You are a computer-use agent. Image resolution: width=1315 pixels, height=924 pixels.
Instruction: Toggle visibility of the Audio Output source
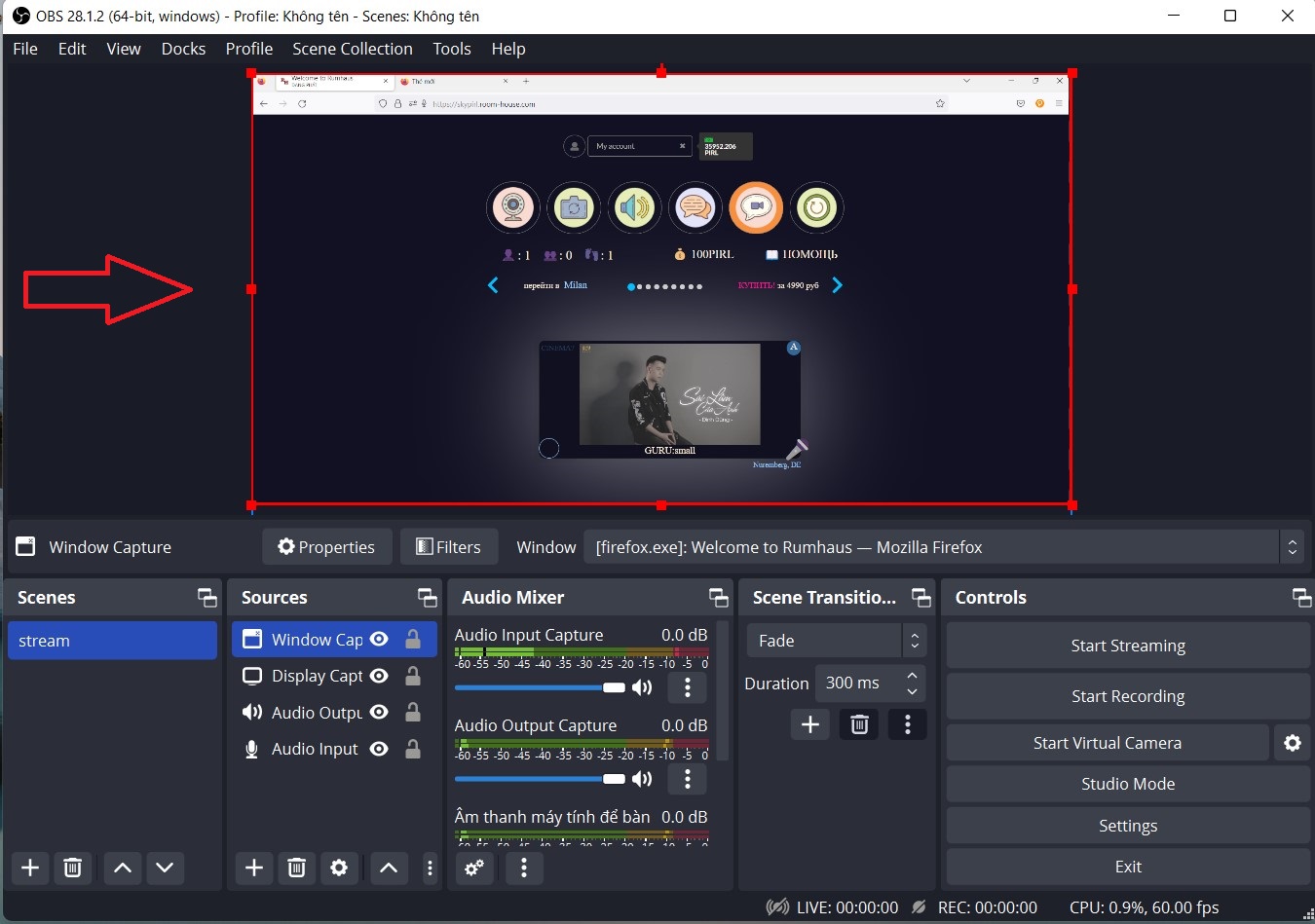point(380,713)
